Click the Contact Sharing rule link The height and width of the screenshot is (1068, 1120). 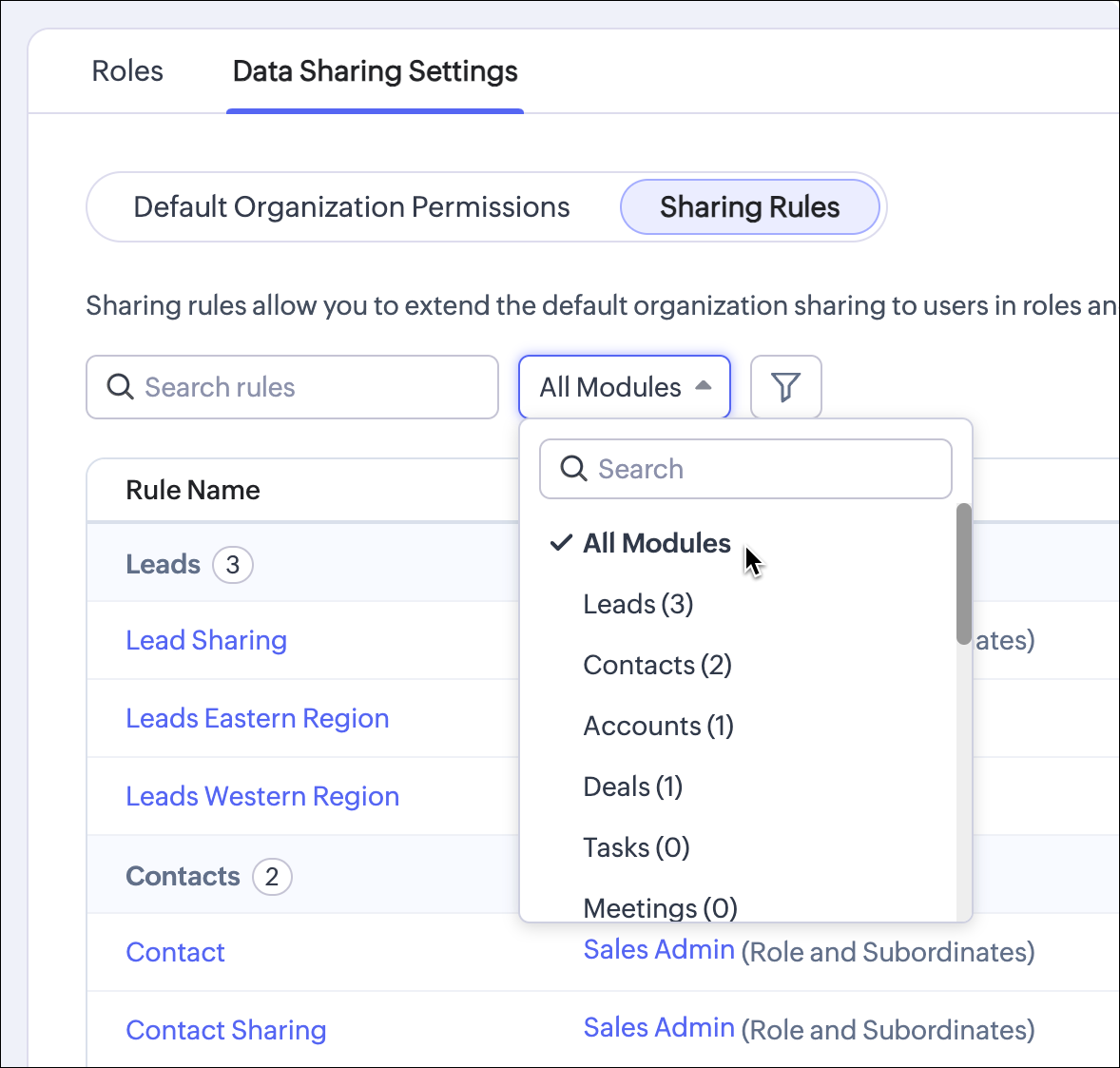(x=226, y=1030)
